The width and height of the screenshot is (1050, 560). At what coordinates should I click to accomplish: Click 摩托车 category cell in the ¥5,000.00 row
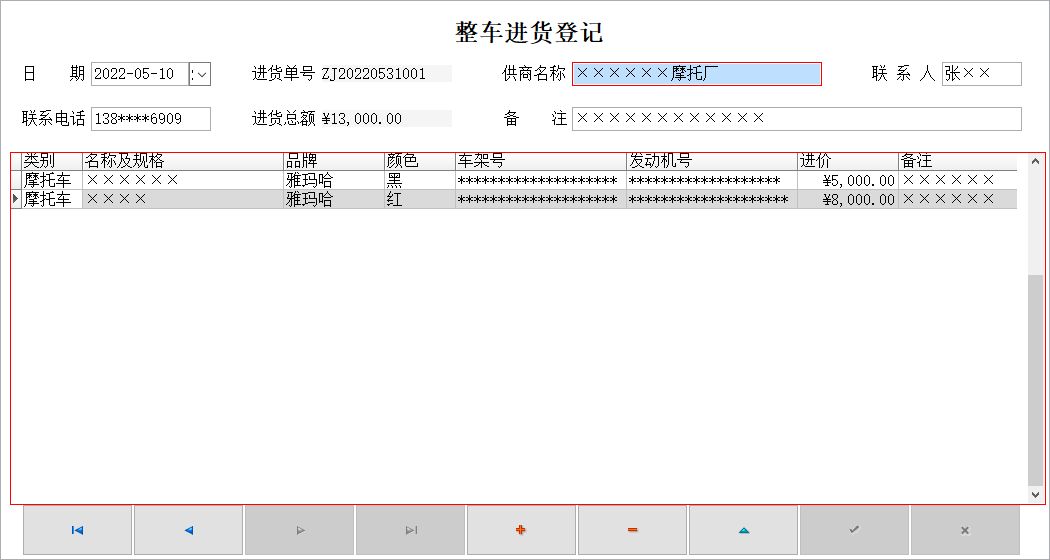pos(52,180)
